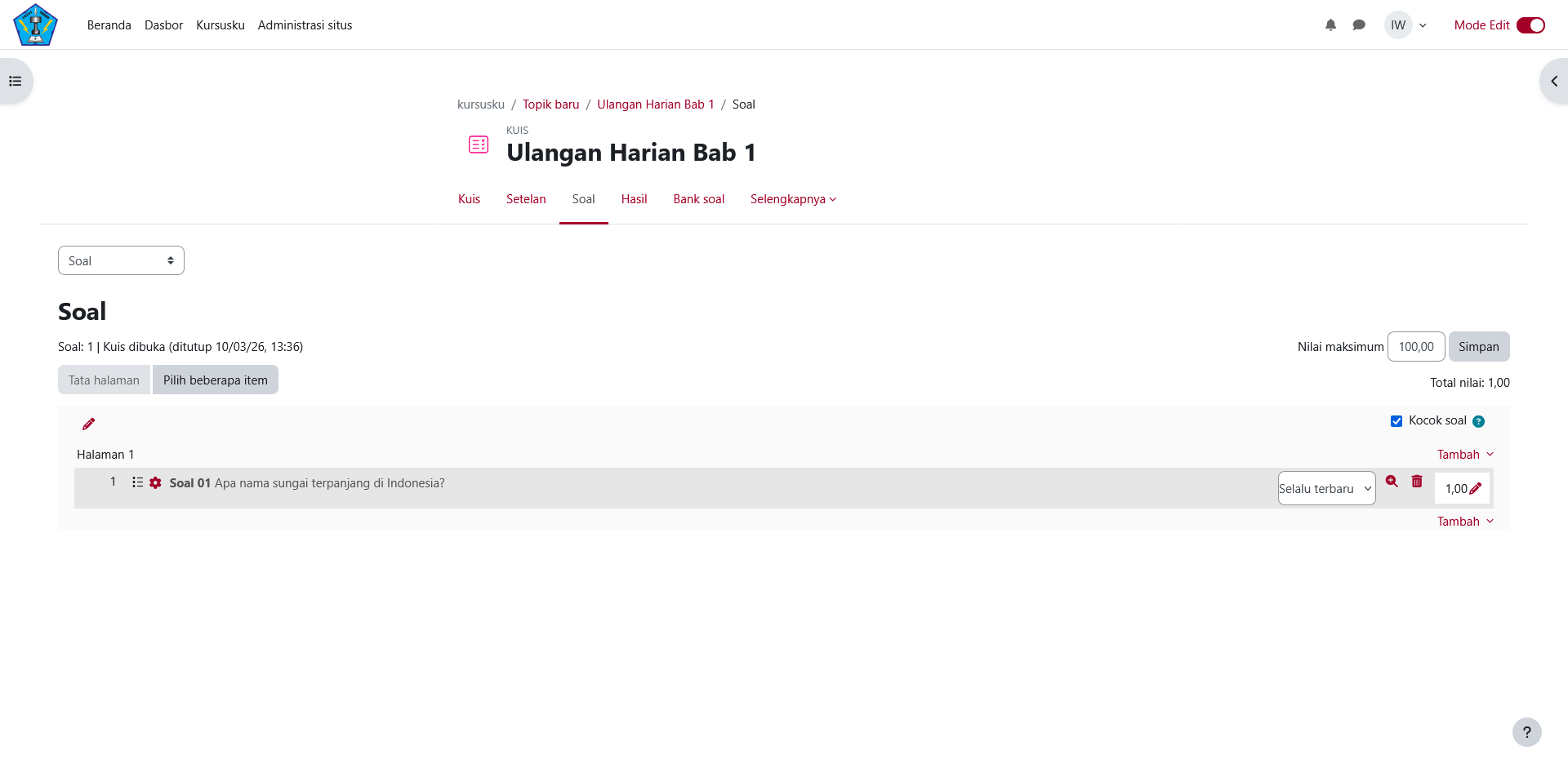Switch to the Bank soal tab
This screenshot has width=1568, height=773.
point(698,199)
